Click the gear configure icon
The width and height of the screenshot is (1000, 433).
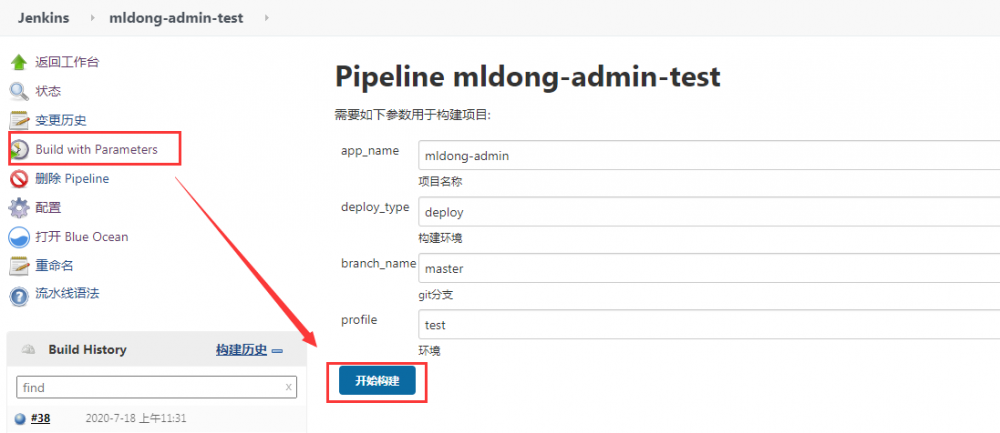19,208
